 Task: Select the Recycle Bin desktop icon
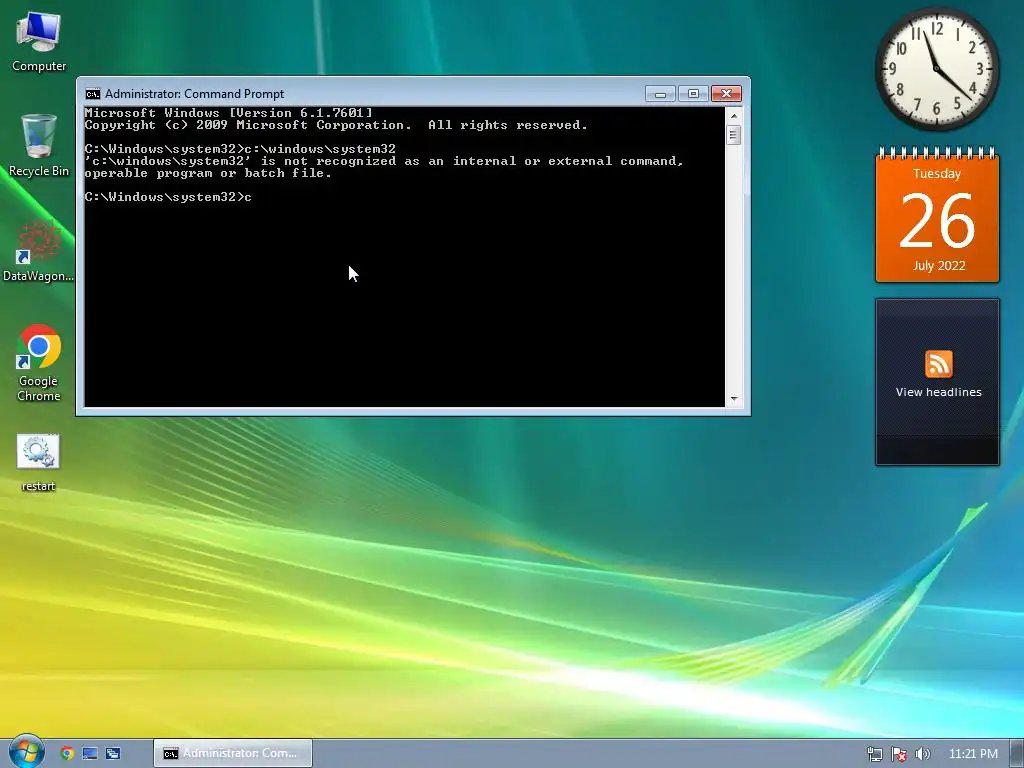[x=39, y=146]
